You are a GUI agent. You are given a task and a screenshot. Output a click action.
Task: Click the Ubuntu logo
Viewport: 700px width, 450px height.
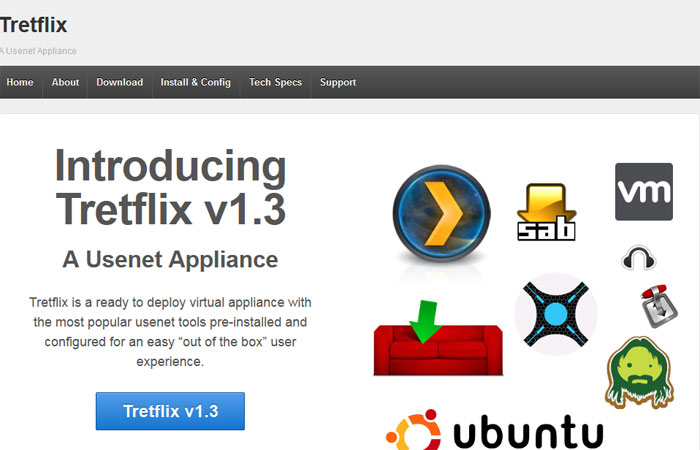pyautogui.click(x=494, y=430)
